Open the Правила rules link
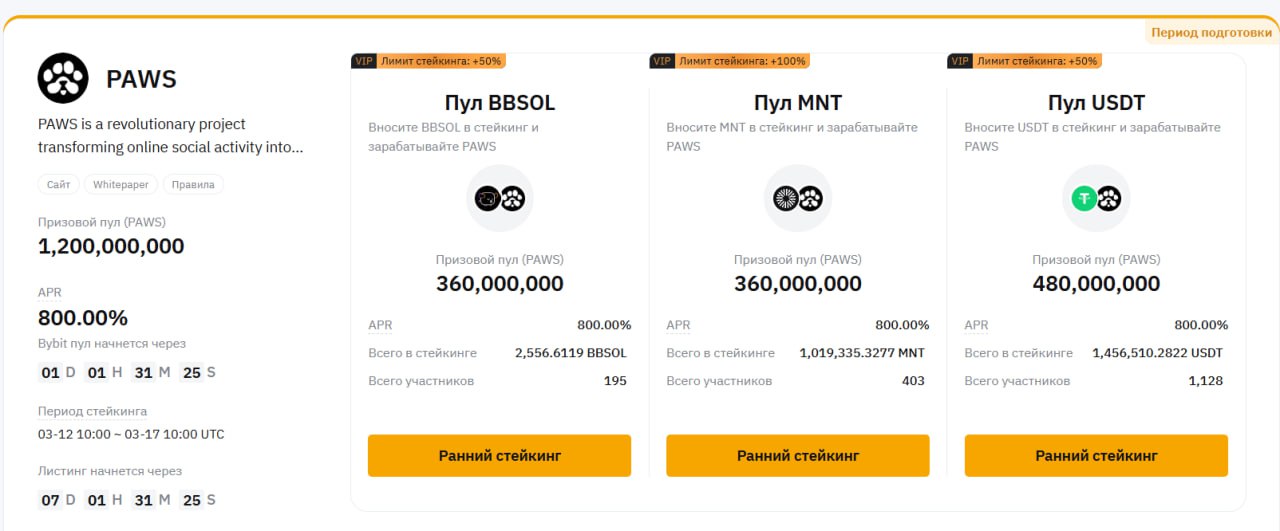 point(193,185)
